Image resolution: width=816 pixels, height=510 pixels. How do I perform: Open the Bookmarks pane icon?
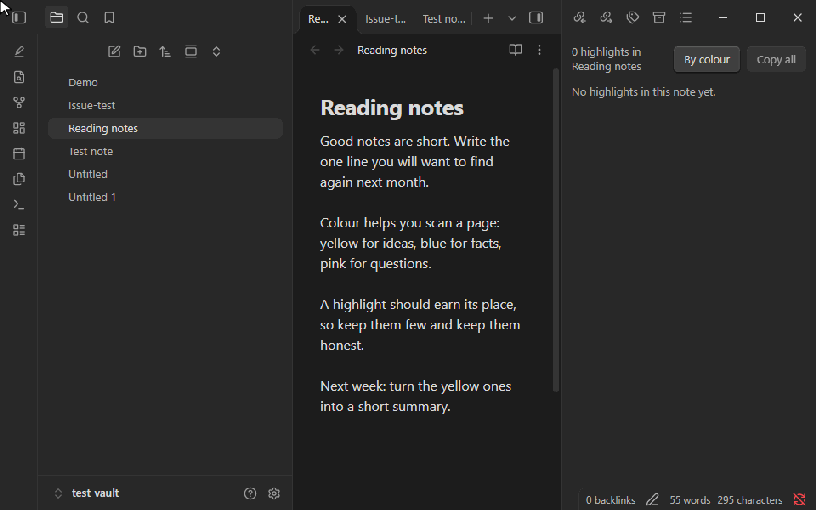109,18
